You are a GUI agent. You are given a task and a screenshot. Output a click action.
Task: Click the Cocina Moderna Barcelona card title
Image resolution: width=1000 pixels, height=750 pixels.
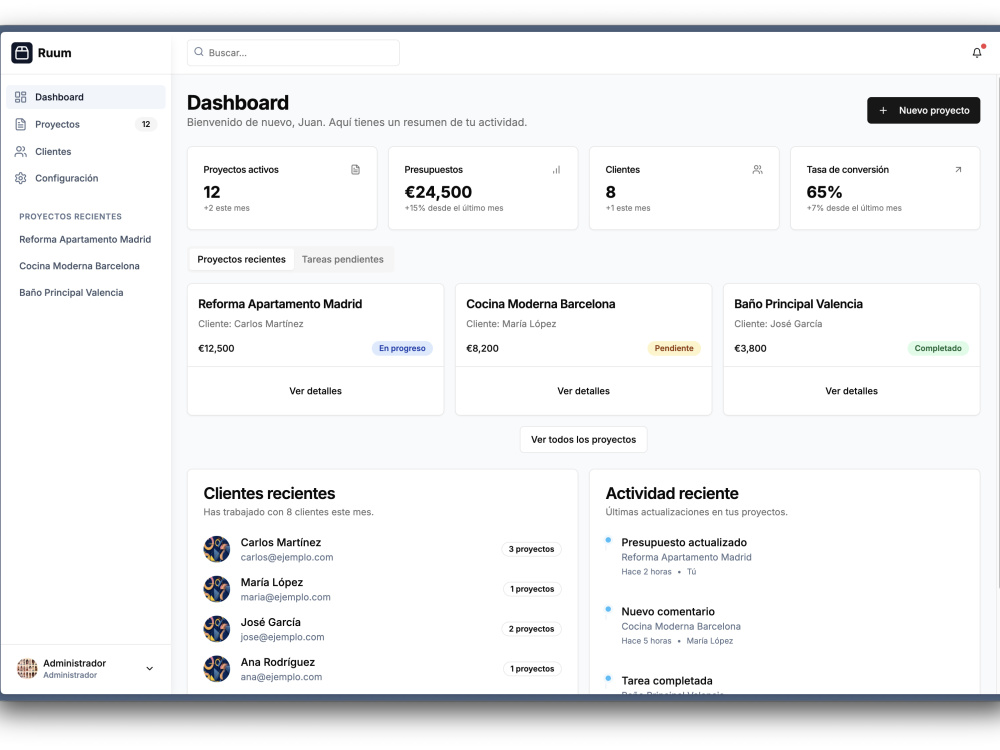541,304
